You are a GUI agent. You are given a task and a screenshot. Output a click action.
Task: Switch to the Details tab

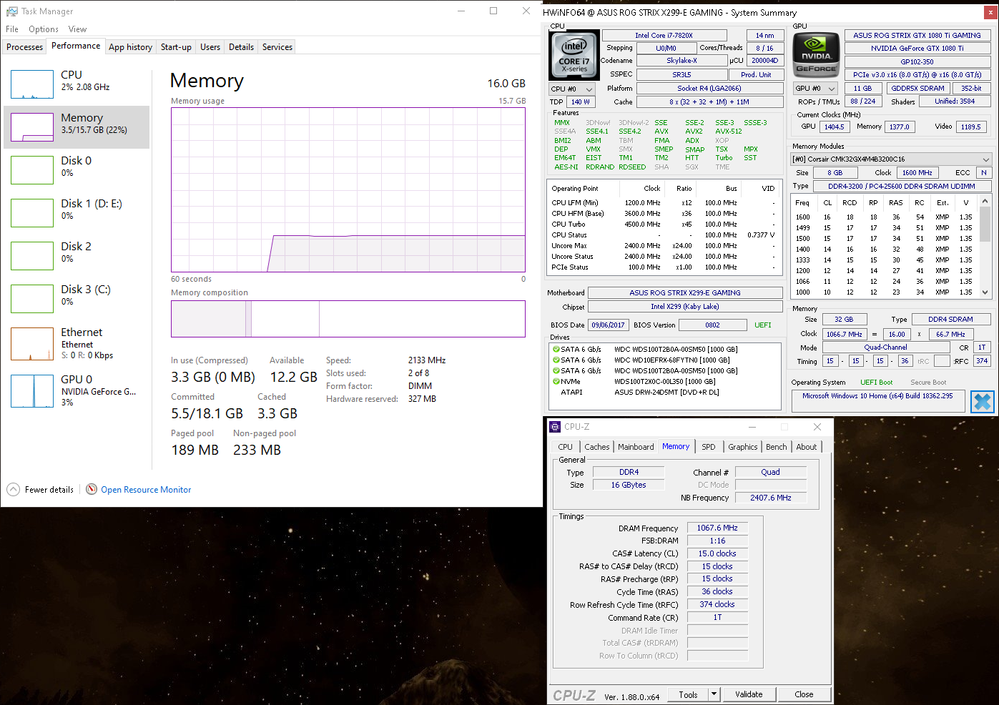(241, 47)
